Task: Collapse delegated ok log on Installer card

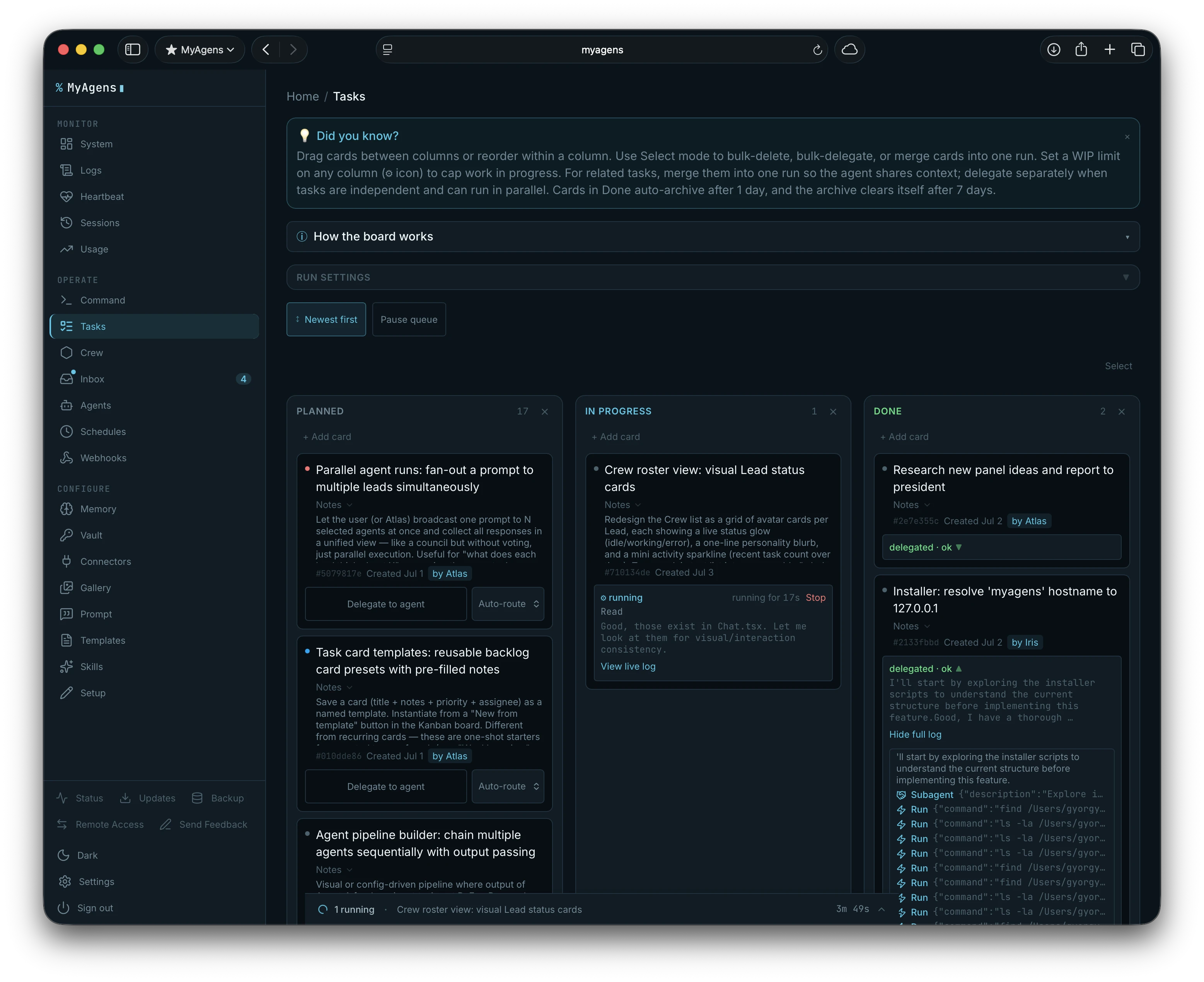Action: point(925,668)
